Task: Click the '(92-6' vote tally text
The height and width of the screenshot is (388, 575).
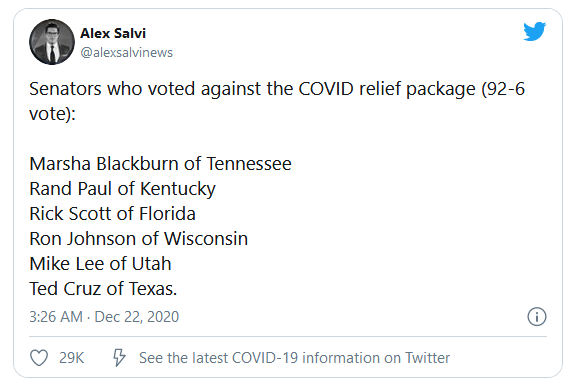Action: click(503, 89)
